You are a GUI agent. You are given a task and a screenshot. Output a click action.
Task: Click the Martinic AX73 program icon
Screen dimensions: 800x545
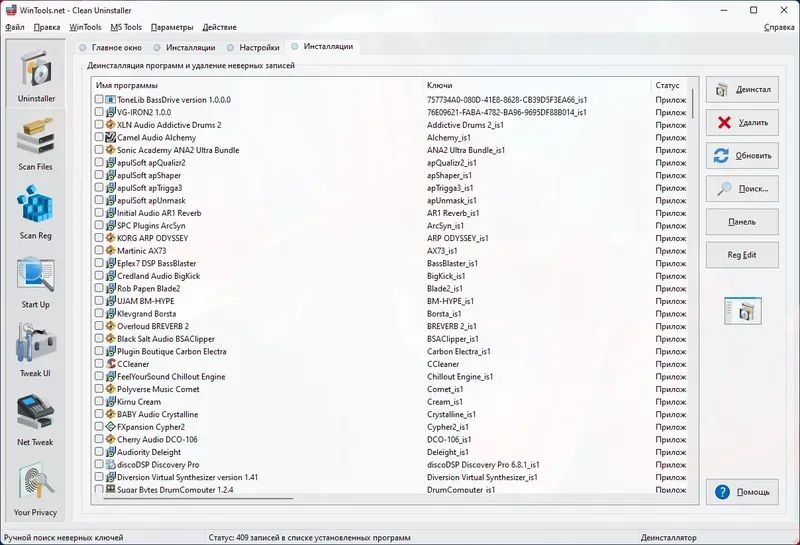110,251
